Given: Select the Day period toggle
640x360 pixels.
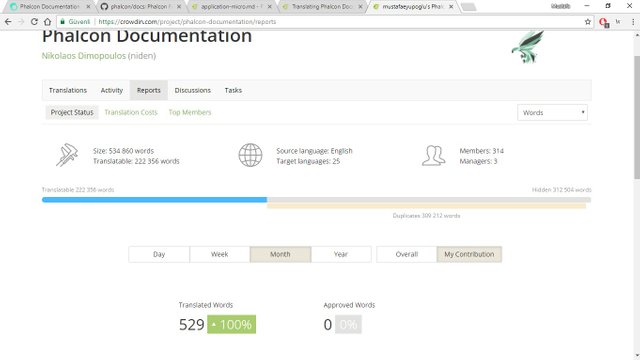Looking at the screenshot, I should (159, 254).
